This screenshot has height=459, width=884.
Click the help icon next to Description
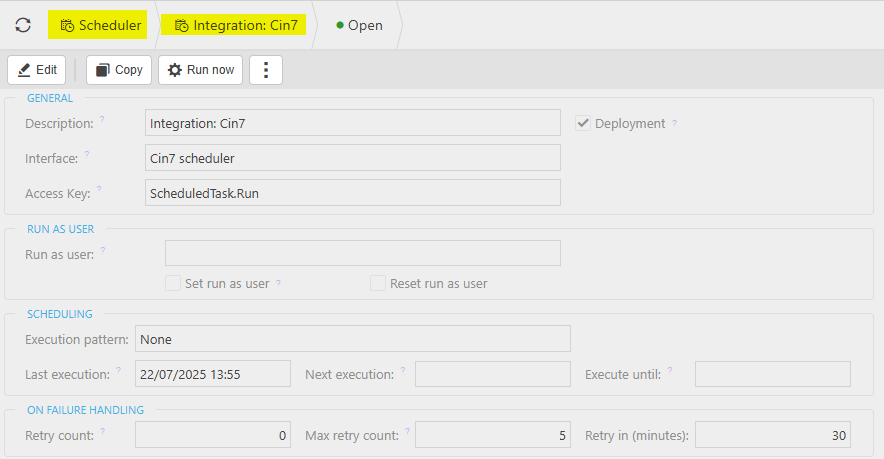click(102, 120)
